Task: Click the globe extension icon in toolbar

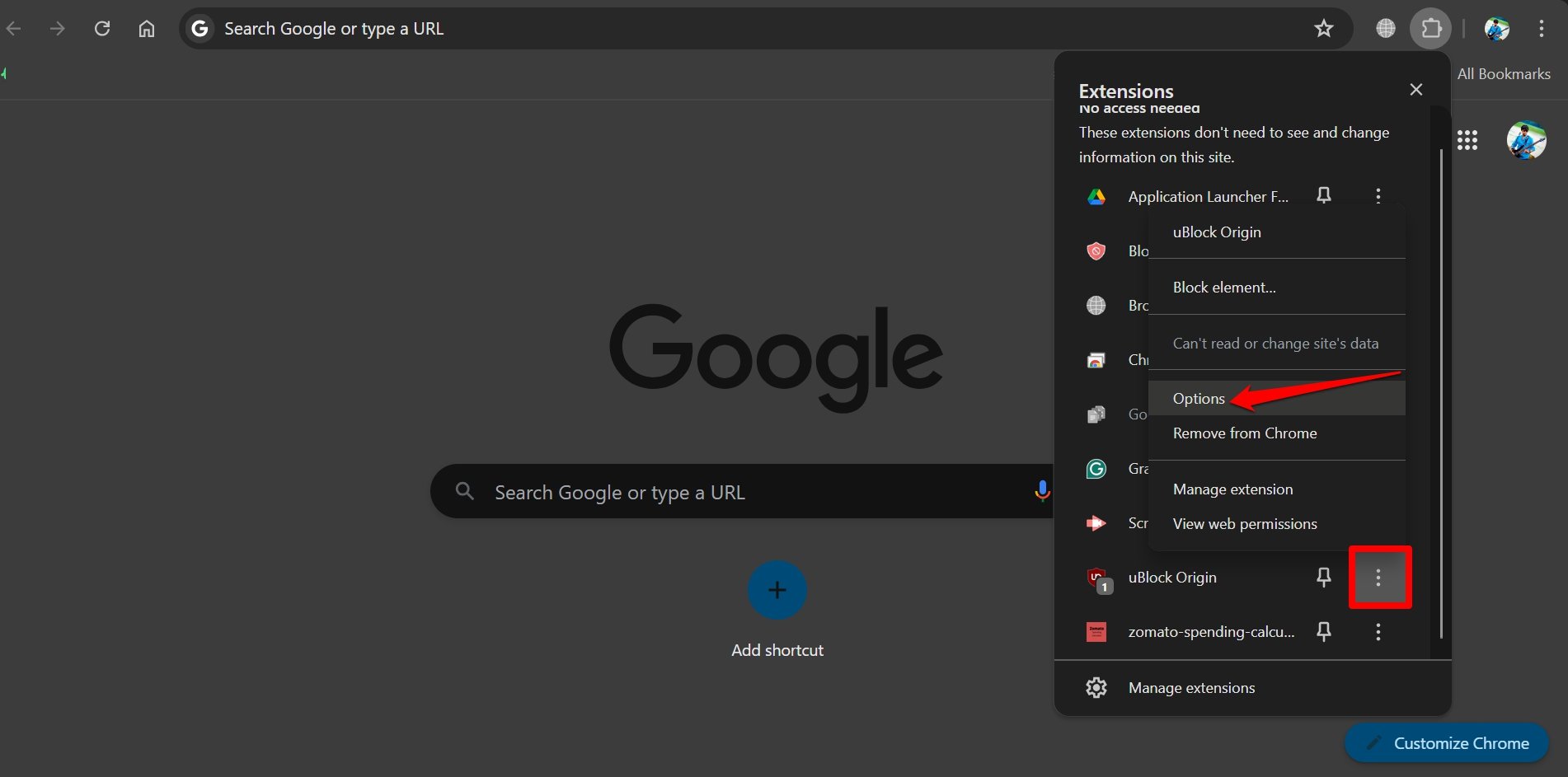Action: [1386, 29]
